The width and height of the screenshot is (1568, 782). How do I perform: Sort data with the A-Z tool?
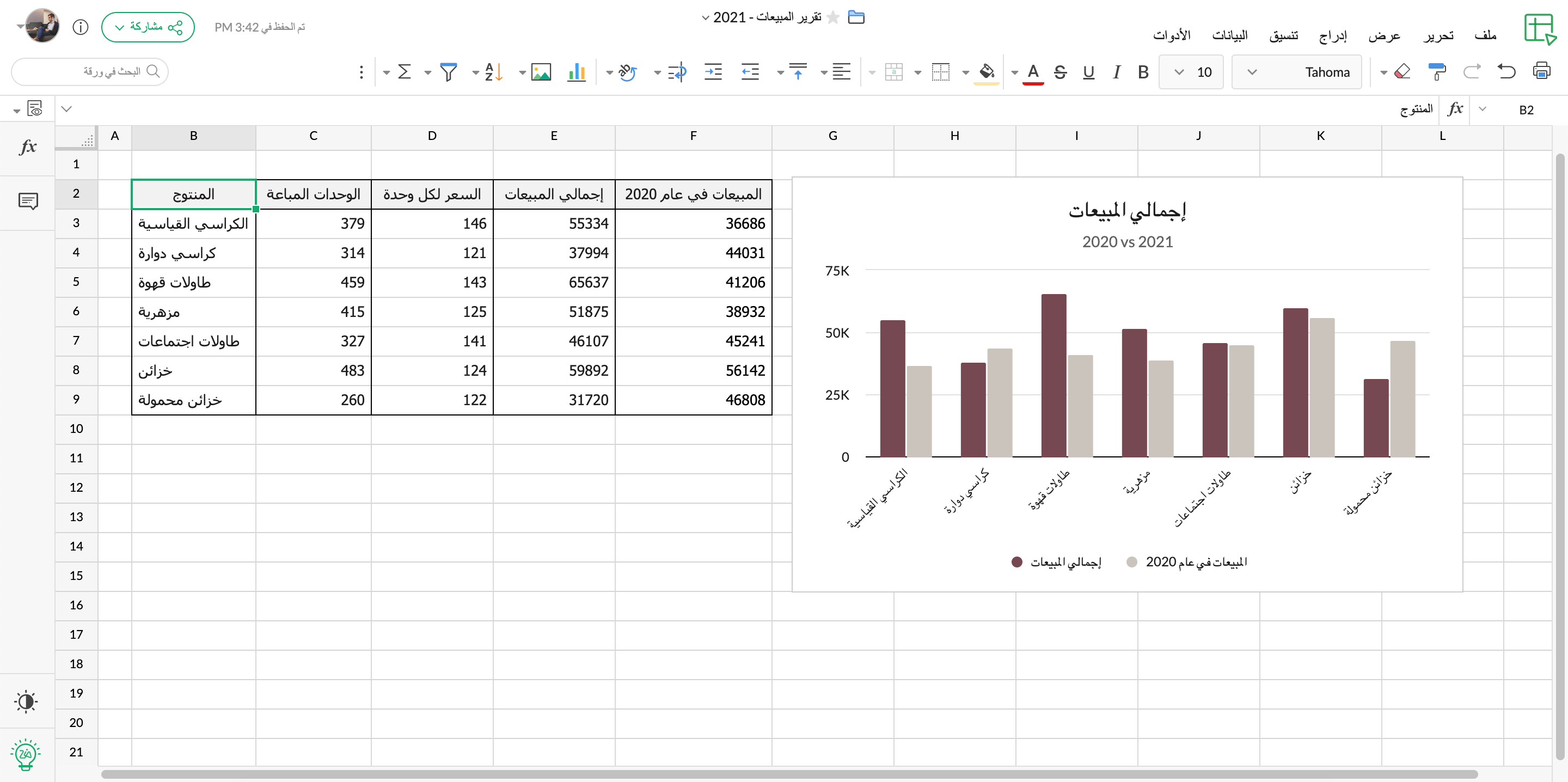coord(491,71)
